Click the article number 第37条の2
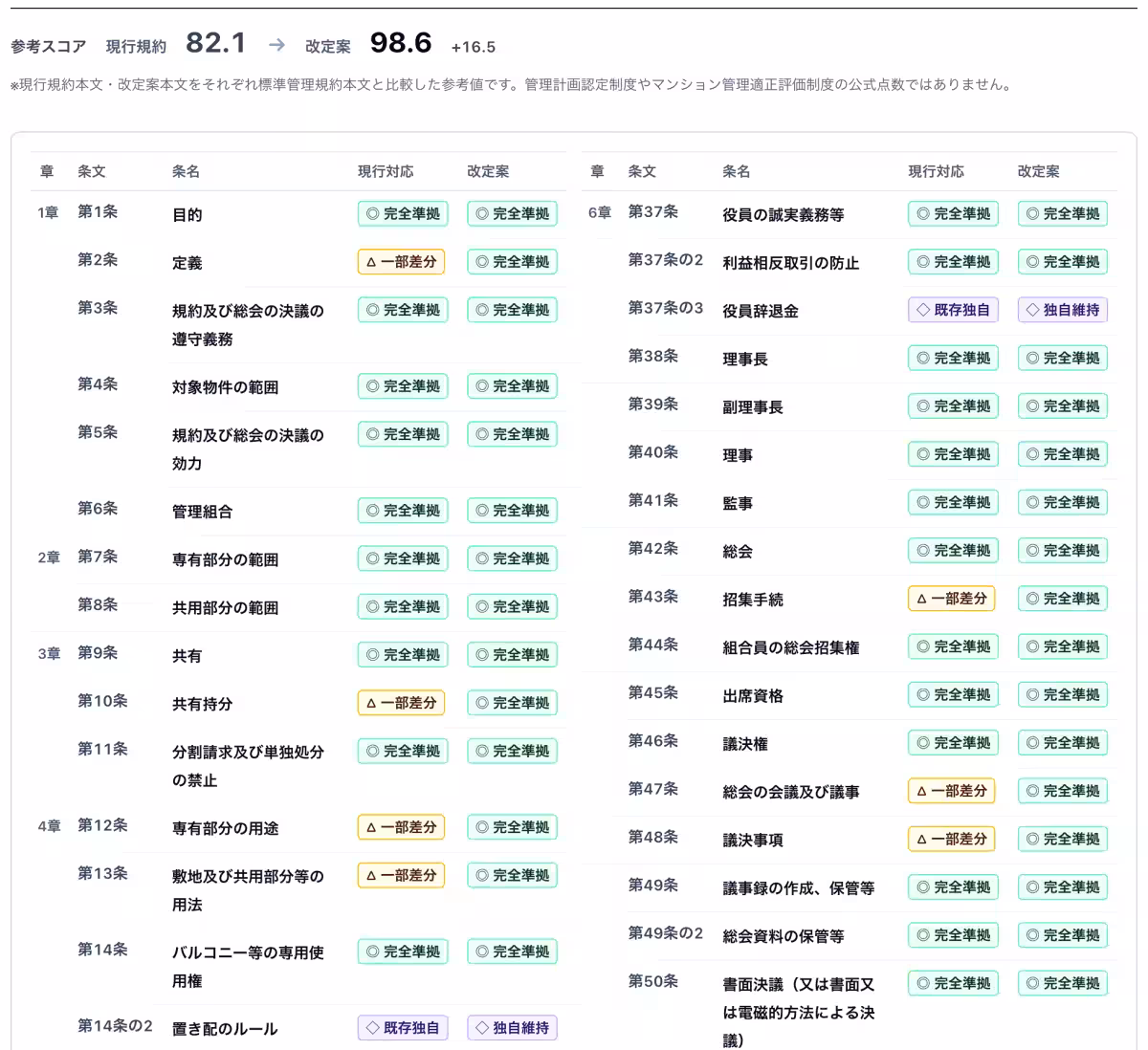 point(665,259)
